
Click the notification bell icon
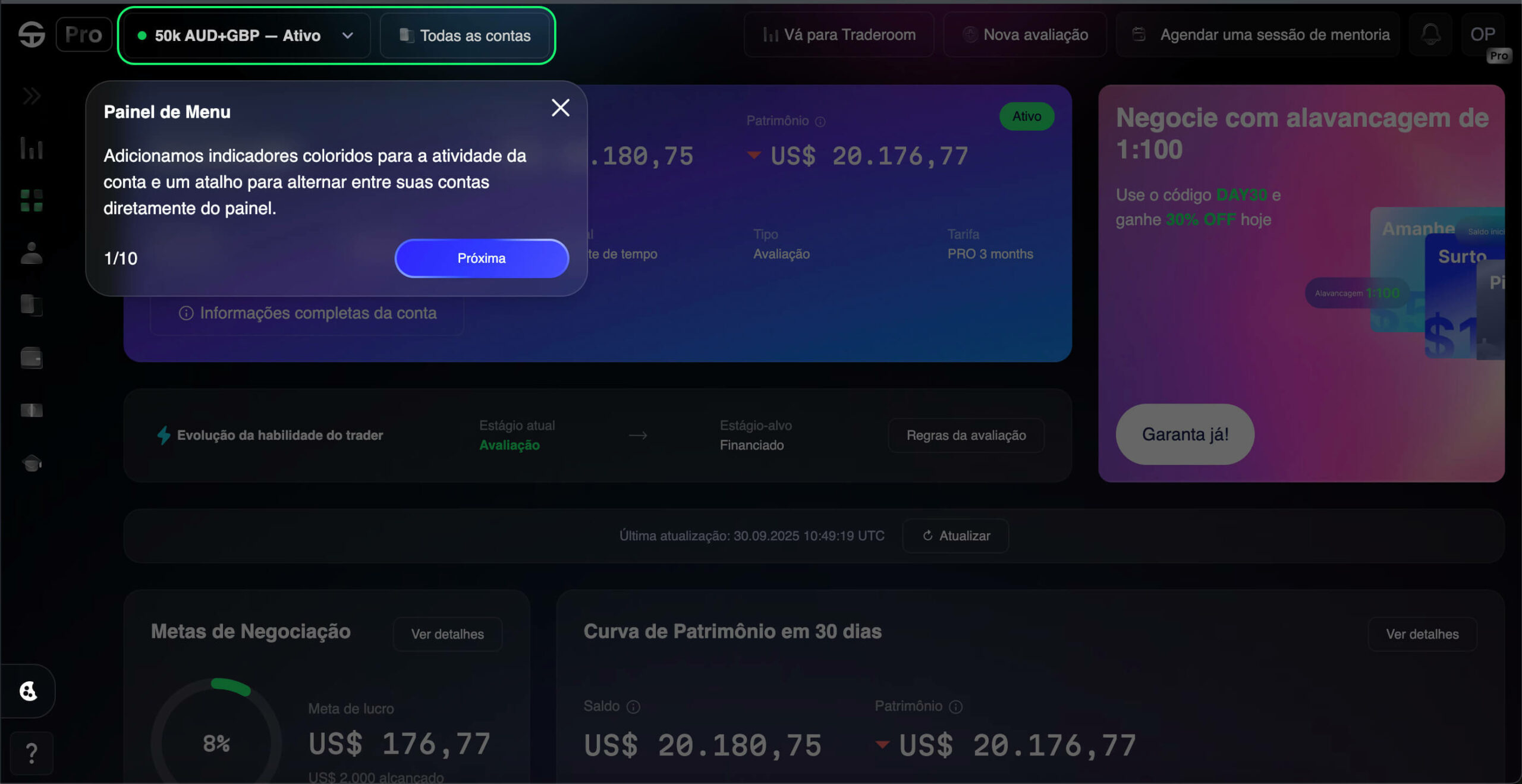[1431, 34]
